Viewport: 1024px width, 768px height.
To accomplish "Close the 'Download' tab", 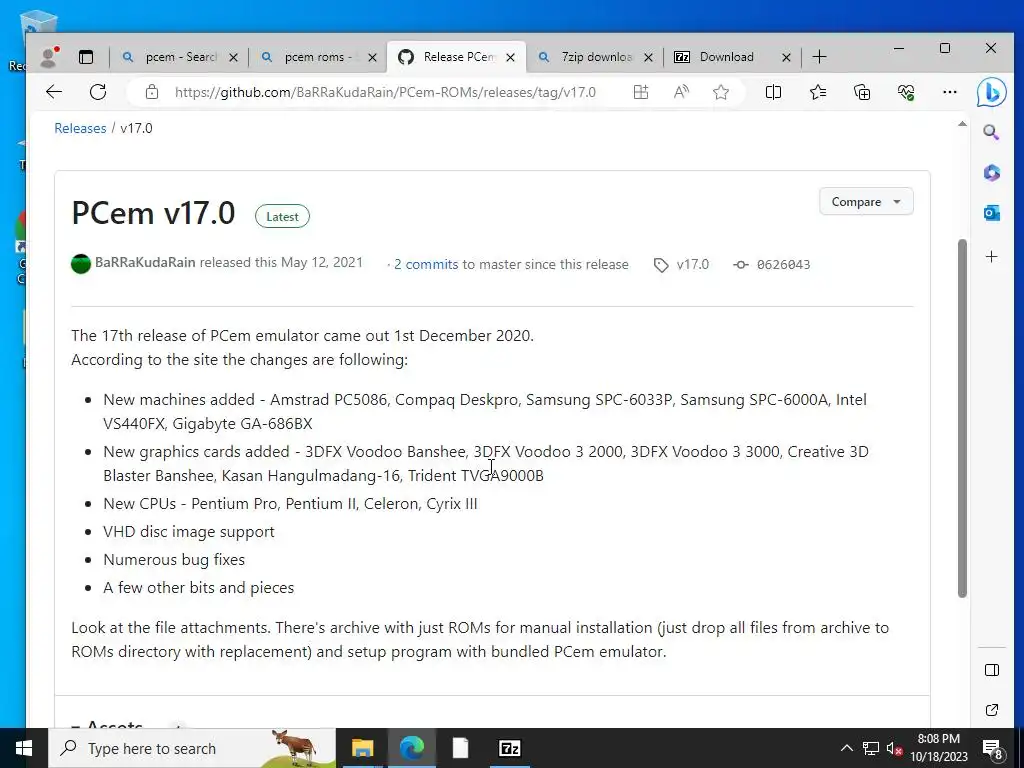I will coord(786,57).
